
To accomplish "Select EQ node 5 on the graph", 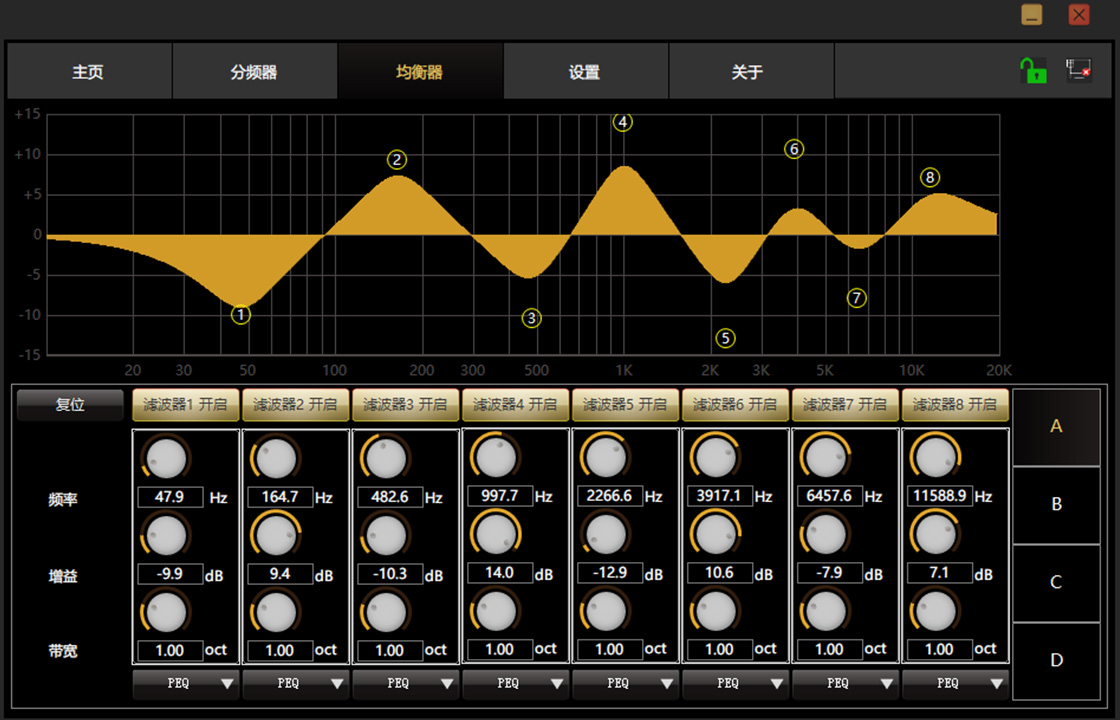I will 725,339.
